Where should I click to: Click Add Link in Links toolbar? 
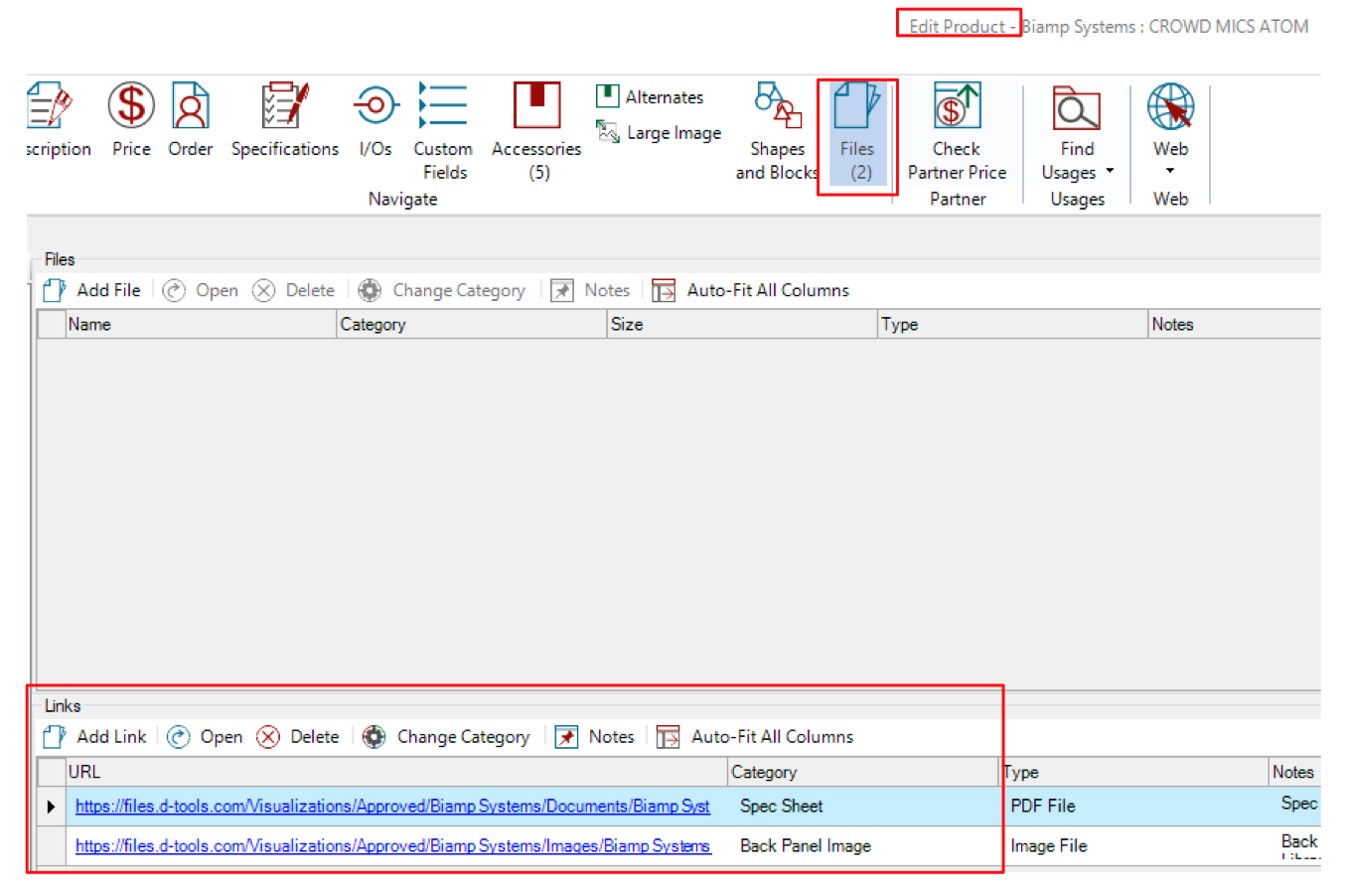[x=95, y=736]
